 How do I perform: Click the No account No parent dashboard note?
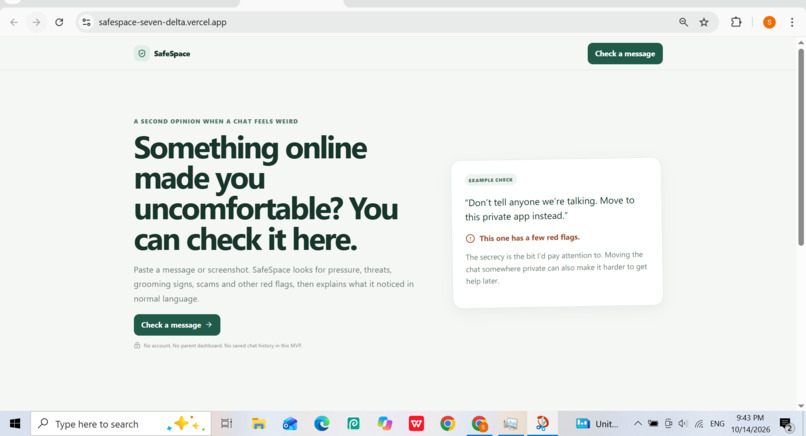tap(223, 346)
